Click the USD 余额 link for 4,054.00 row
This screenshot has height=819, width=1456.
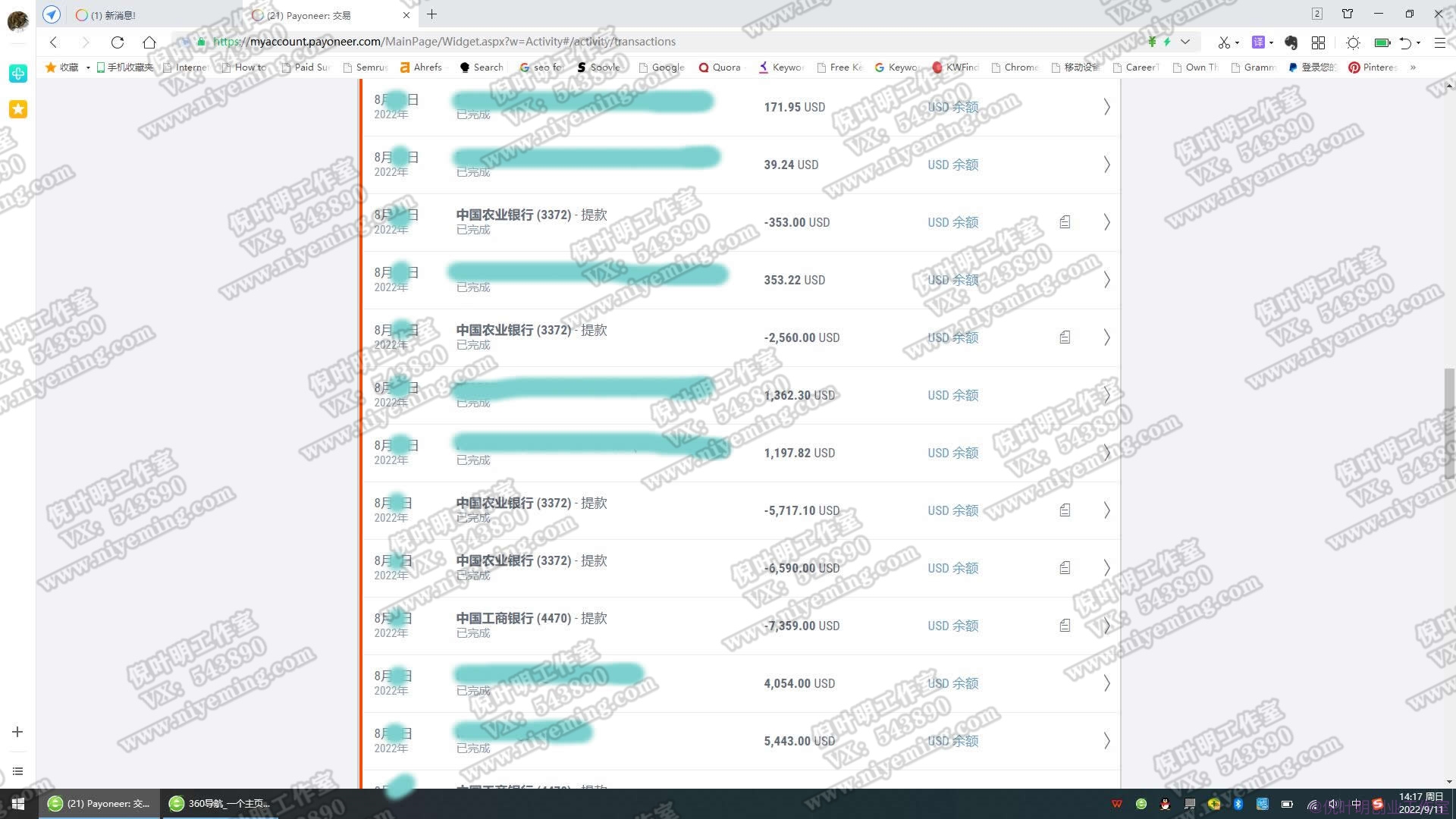coord(951,683)
